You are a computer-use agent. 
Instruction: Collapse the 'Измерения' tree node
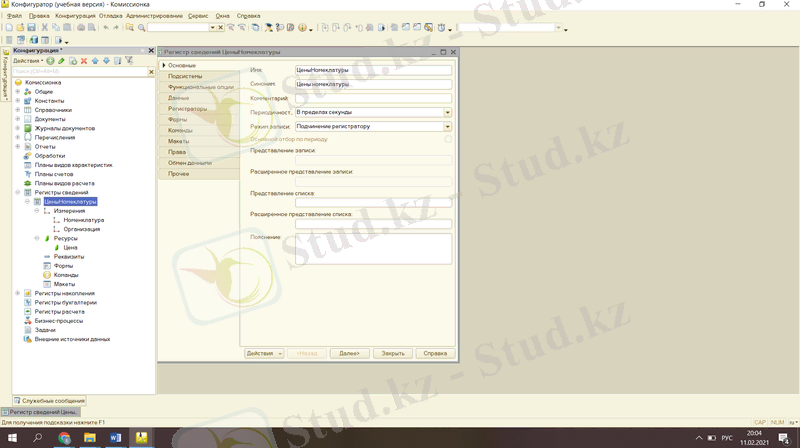(x=37, y=211)
